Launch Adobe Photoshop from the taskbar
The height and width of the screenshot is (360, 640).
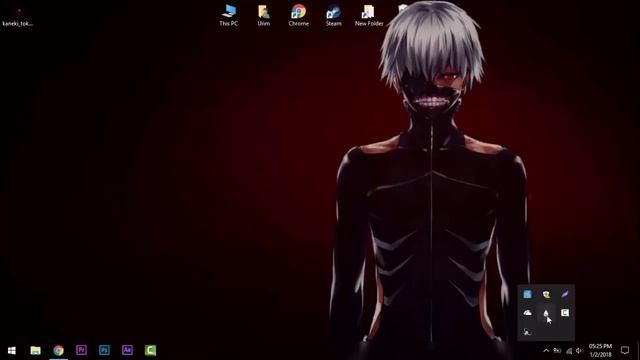pyautogui.click(x=104, y=350)
